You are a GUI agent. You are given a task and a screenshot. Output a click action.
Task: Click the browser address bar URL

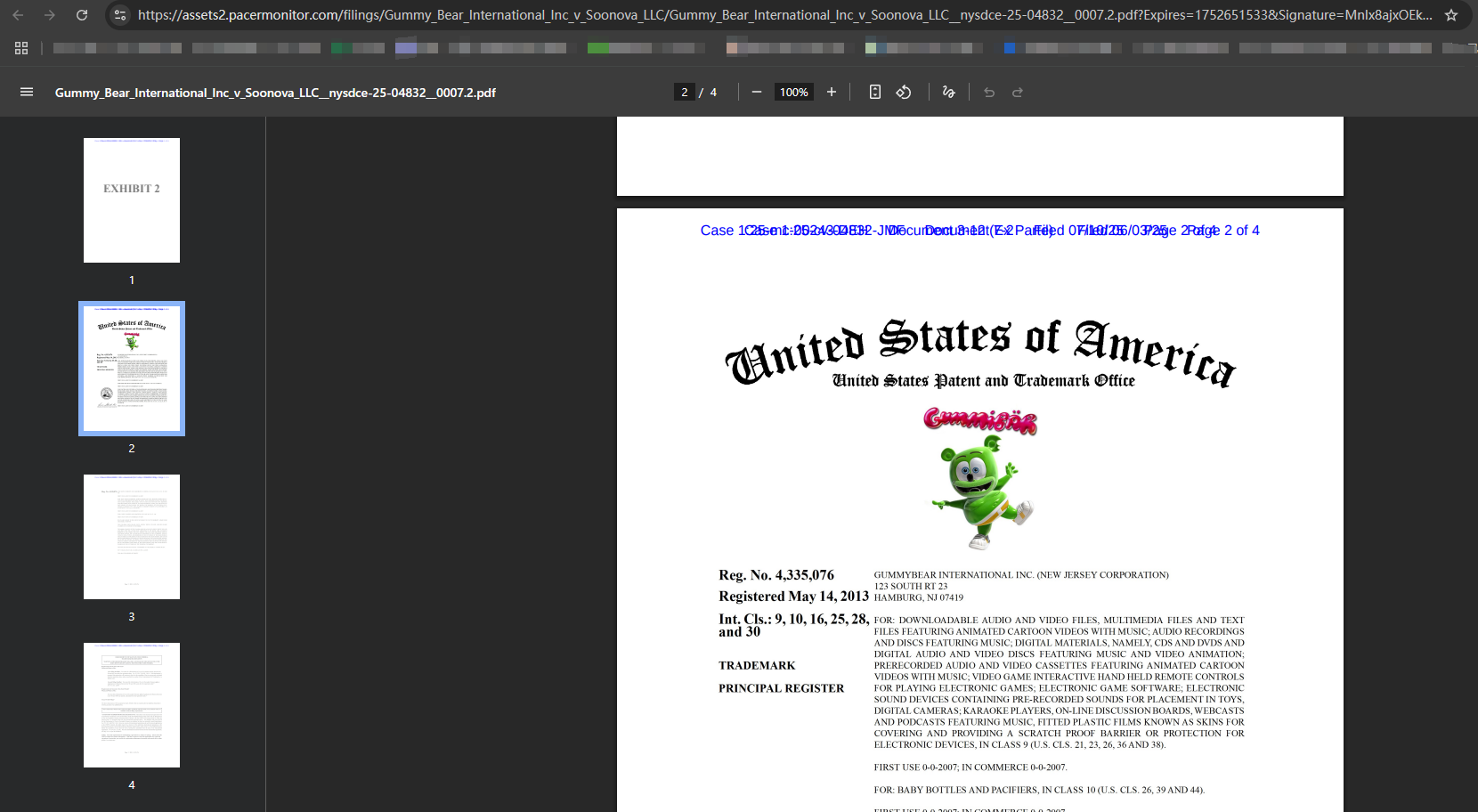[x=784, y=15]
